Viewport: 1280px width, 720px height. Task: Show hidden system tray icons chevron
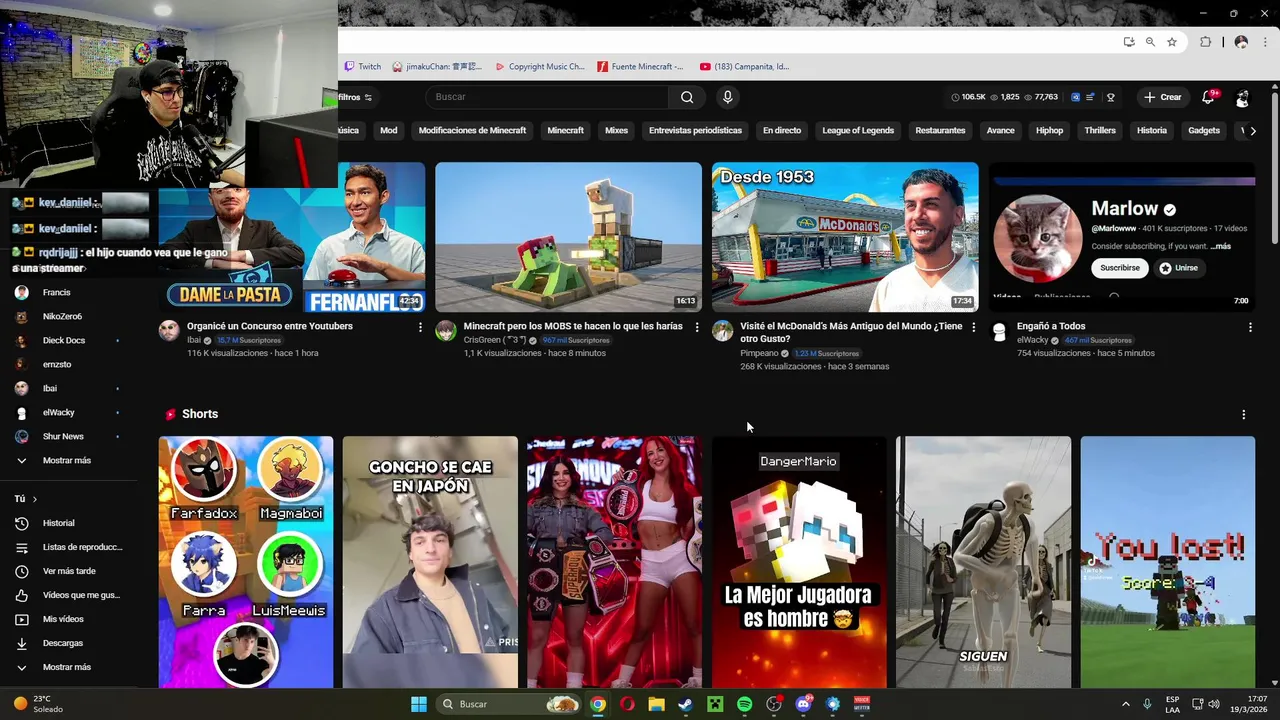(x=1125, y=704)
